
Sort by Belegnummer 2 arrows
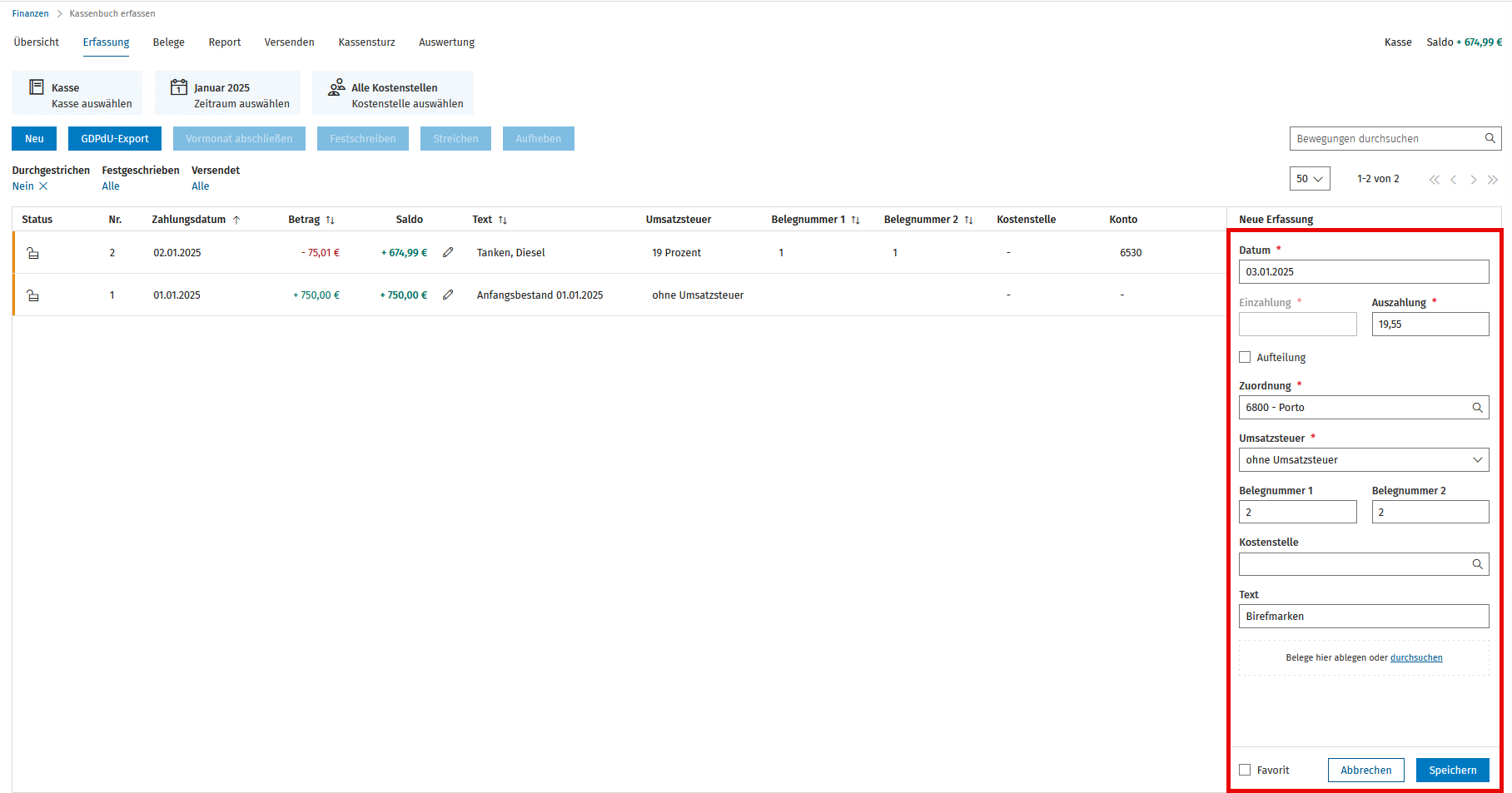tap(968, 220)
